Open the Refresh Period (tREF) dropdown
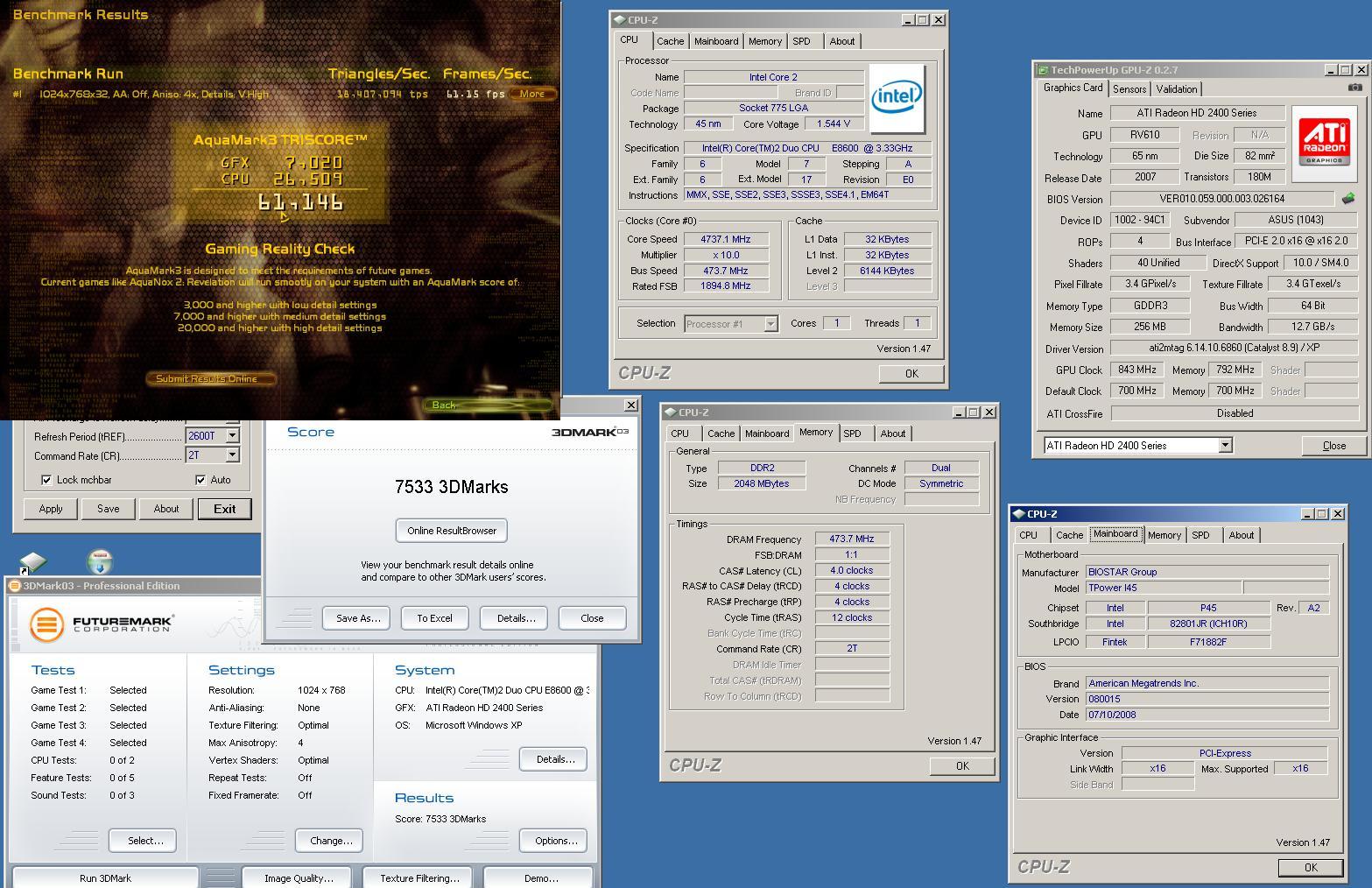 point(233,436)
